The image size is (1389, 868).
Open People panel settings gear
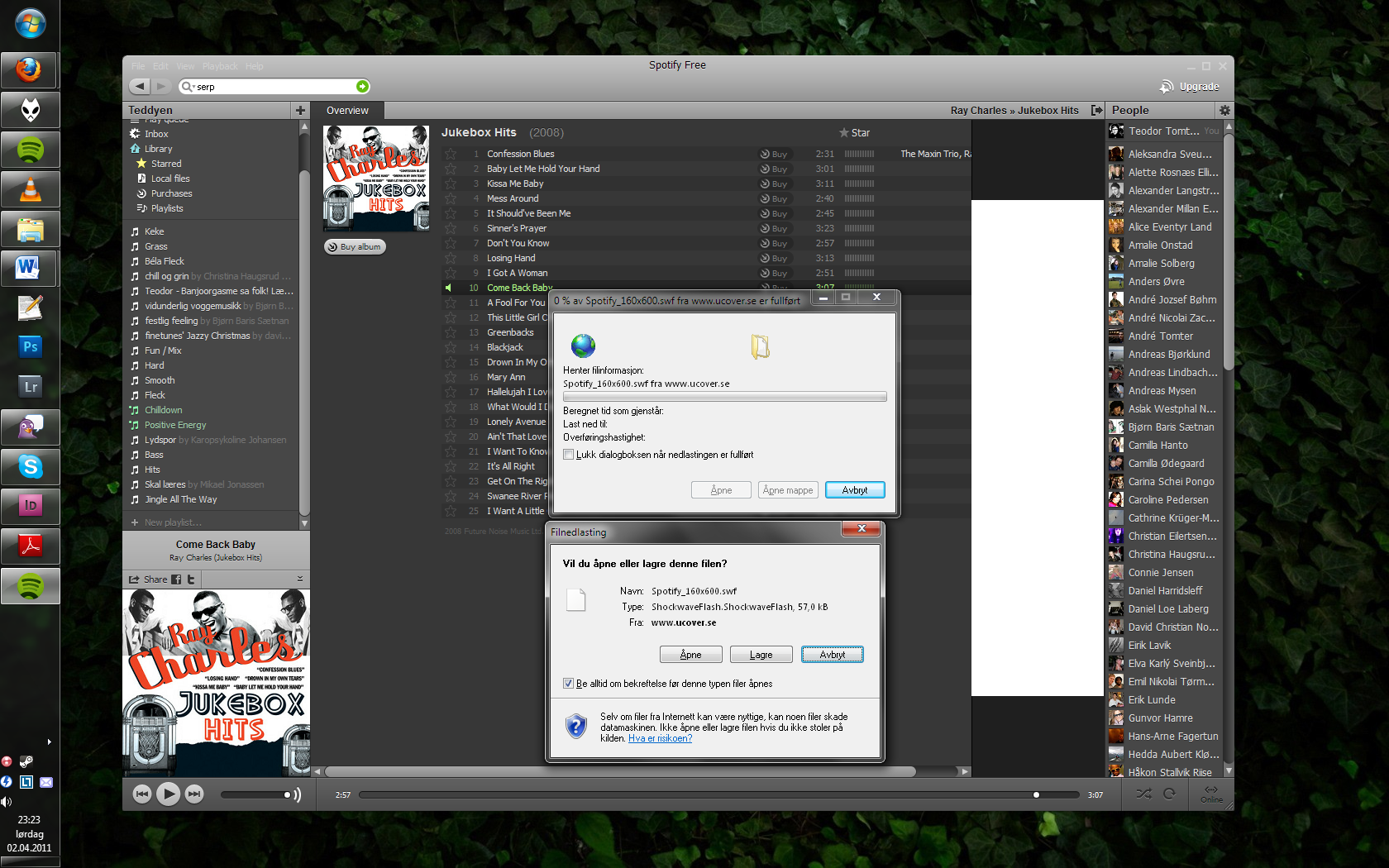pos(1224,110)
